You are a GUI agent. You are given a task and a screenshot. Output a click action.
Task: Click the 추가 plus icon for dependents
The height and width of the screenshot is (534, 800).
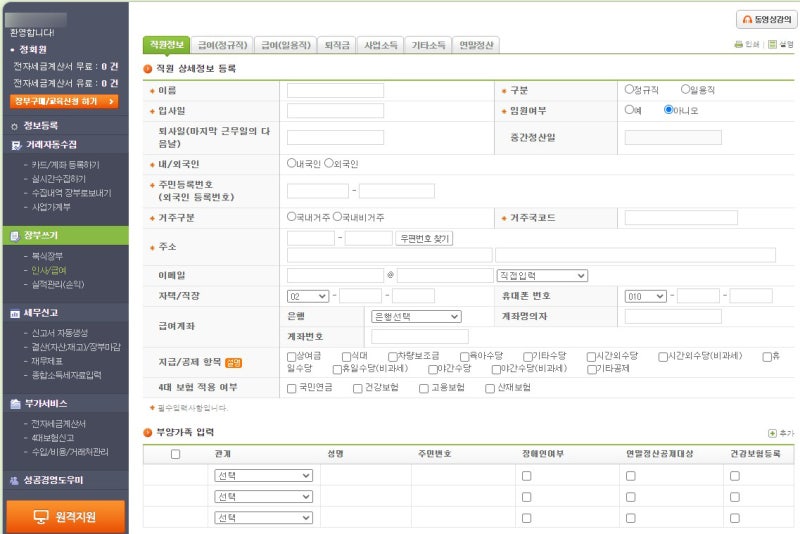click(x=772, y=433)
